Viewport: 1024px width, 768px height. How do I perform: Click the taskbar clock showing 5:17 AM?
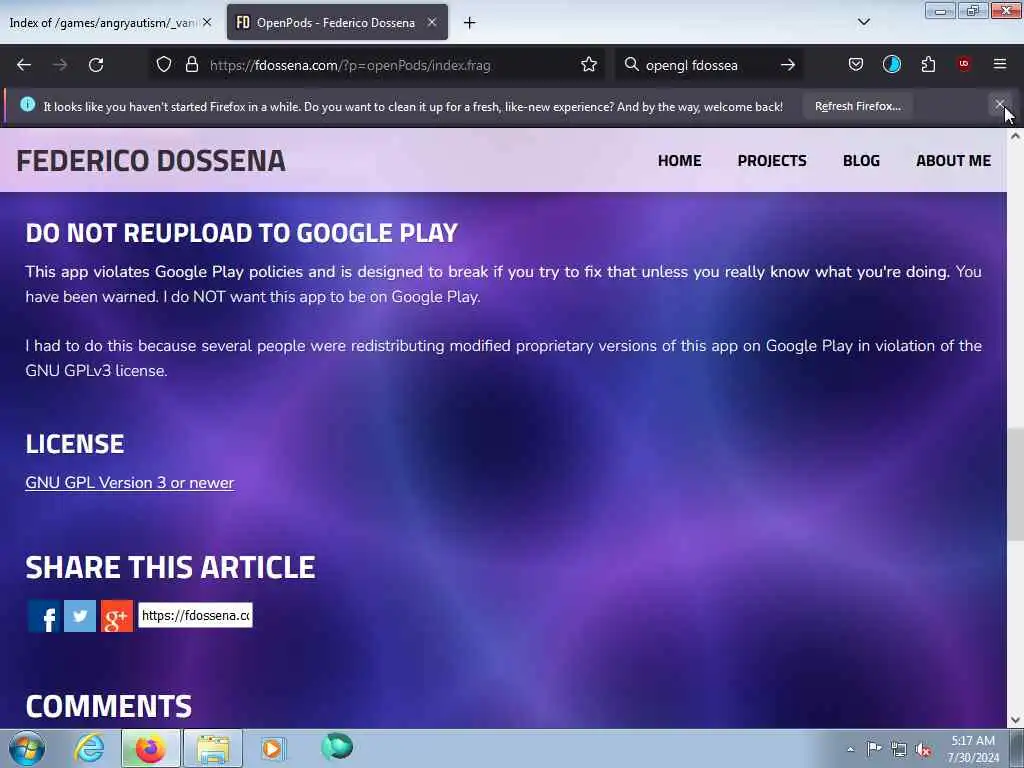(973, 749)
